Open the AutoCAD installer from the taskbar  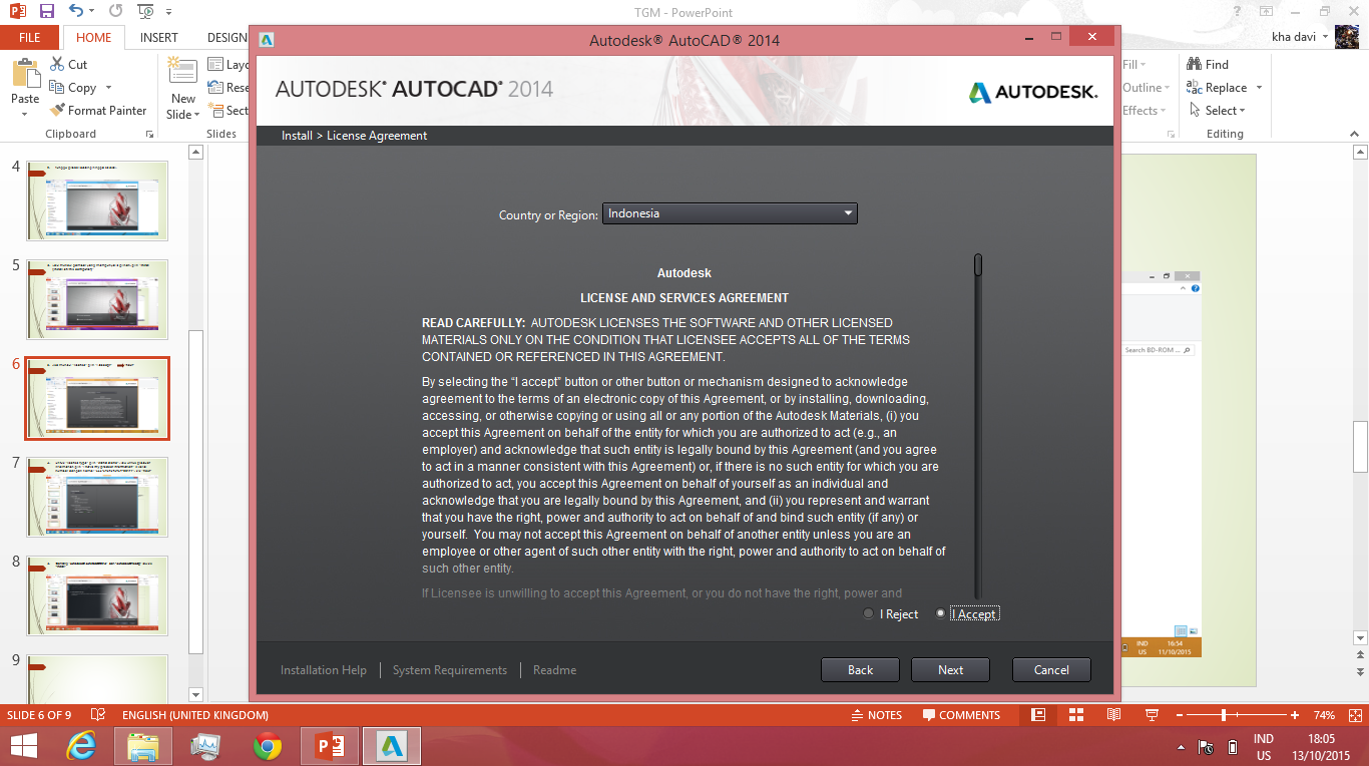pos(390,745)
